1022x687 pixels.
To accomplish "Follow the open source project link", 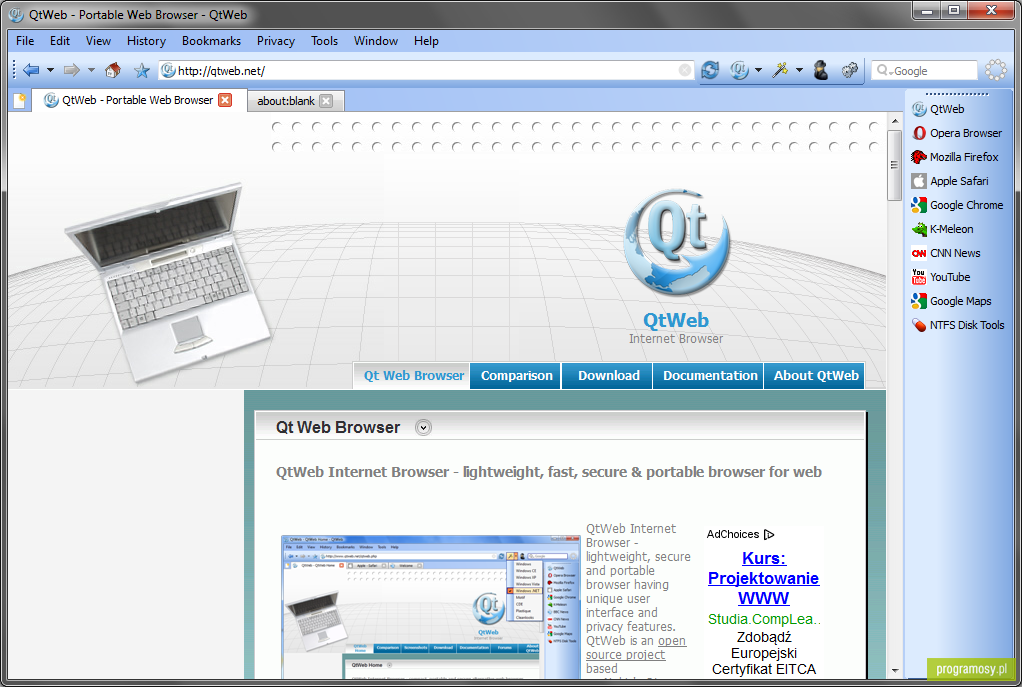I will pyautogui.click(x=635, y=648).
